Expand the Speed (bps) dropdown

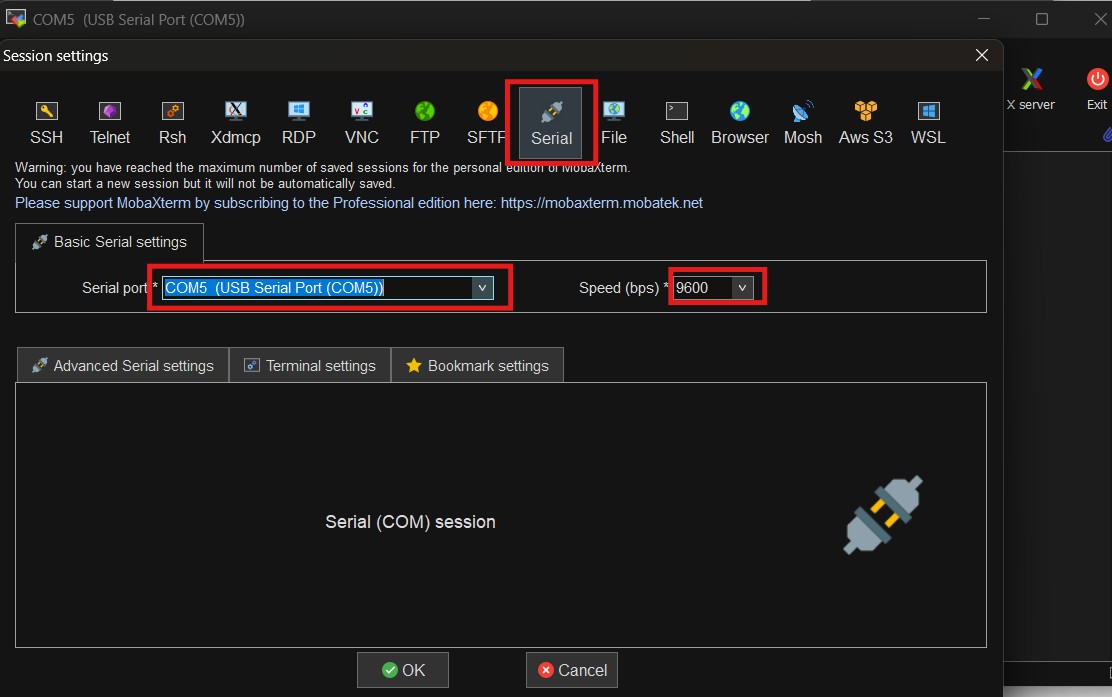click(x=742, y=288)
